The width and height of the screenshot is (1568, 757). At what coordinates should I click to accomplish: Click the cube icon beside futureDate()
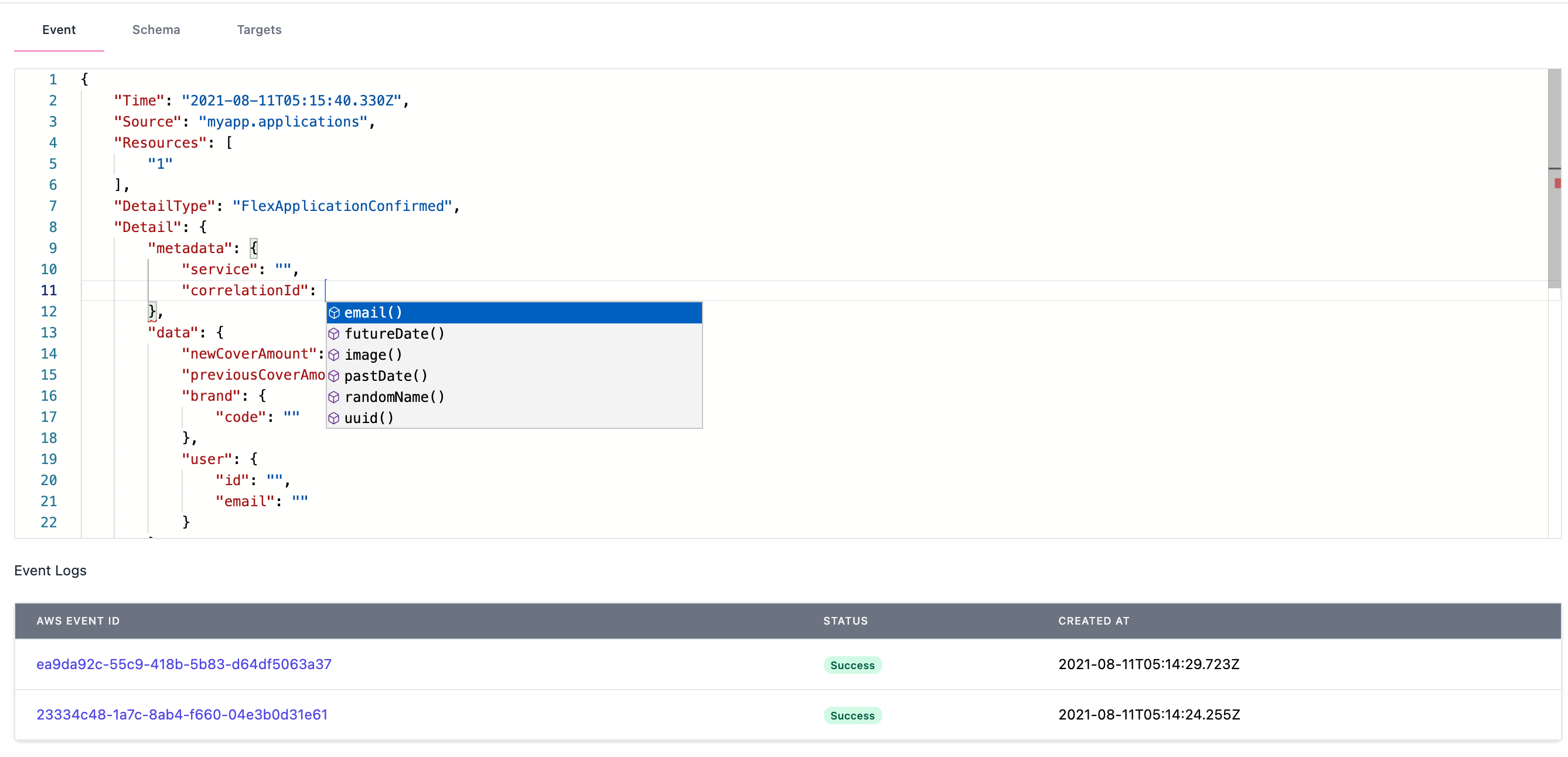333,334
